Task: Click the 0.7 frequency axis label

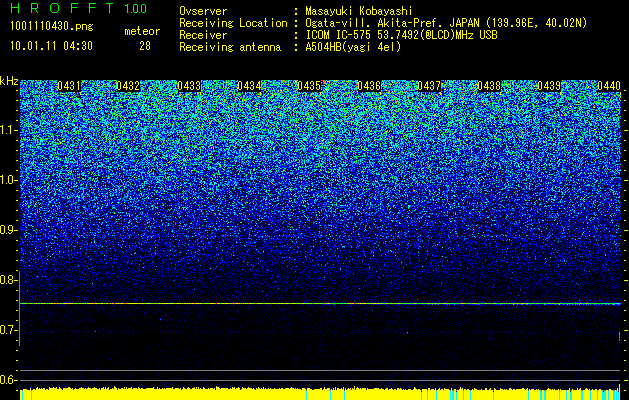Action: (7, 330)
